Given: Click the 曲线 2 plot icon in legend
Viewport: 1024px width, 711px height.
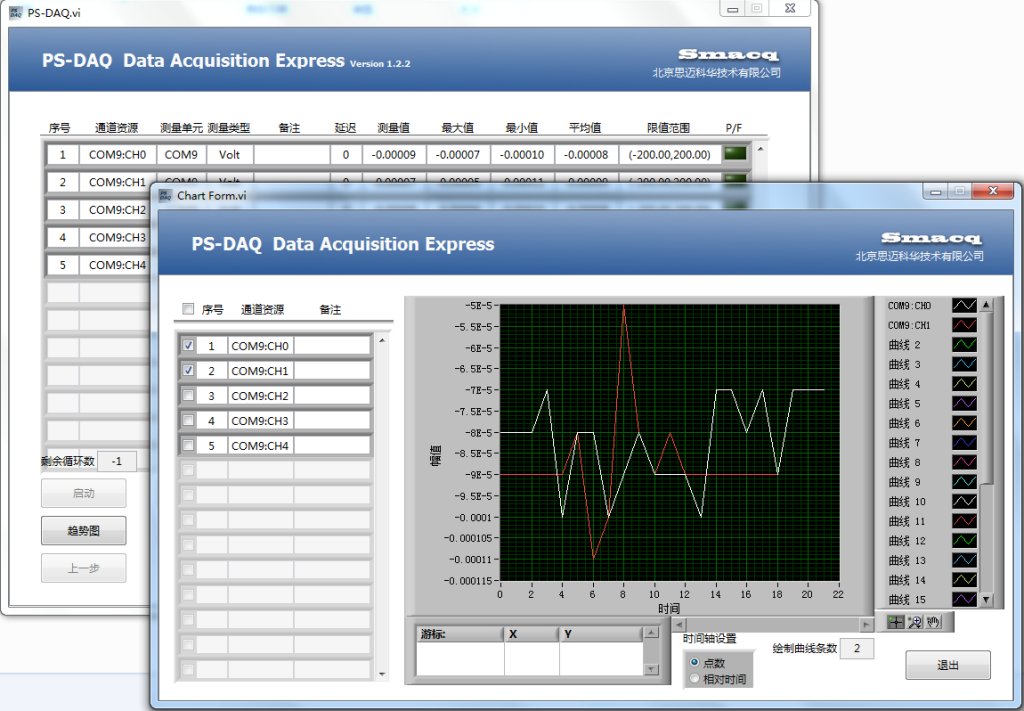Looking at the screenshot, I should click(x=964, y=345).
